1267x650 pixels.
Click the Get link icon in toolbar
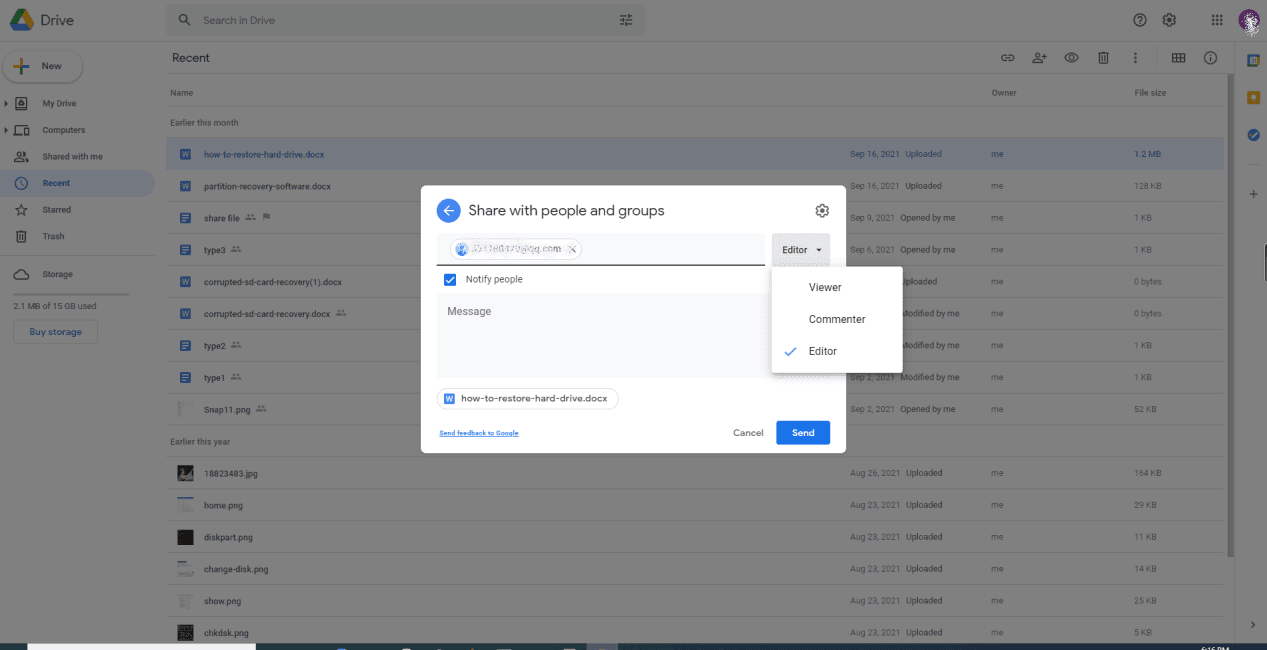point(1008,58)
